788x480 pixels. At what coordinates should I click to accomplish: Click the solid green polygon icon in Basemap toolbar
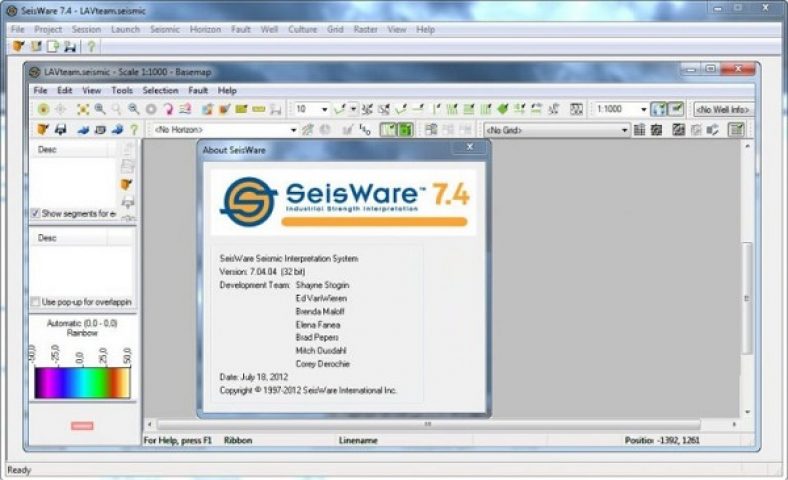tap(503, 109)
